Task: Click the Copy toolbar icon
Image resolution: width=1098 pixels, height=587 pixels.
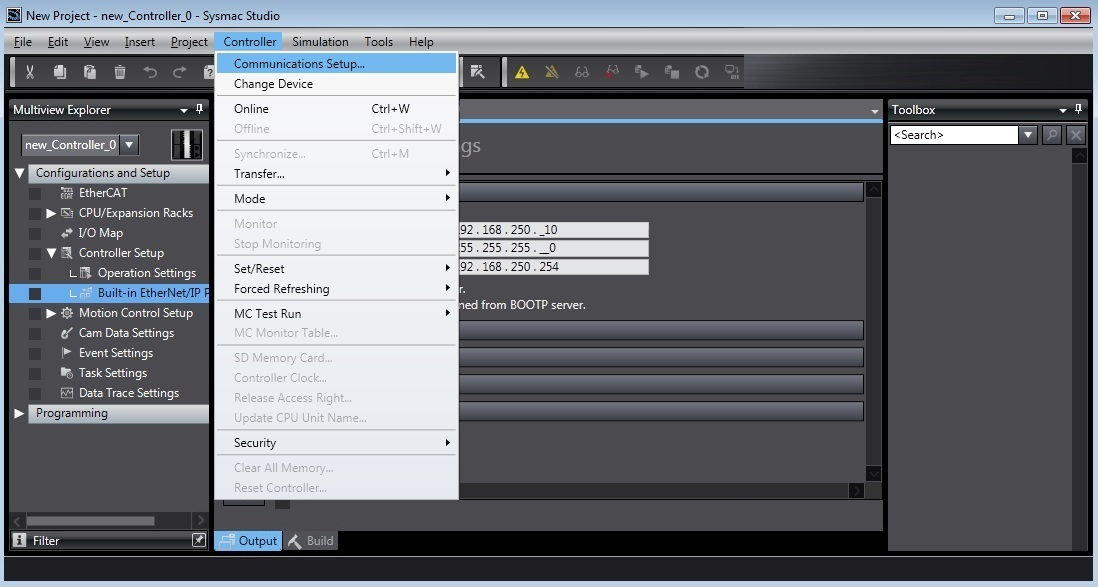Action: (x=60, y=71)
